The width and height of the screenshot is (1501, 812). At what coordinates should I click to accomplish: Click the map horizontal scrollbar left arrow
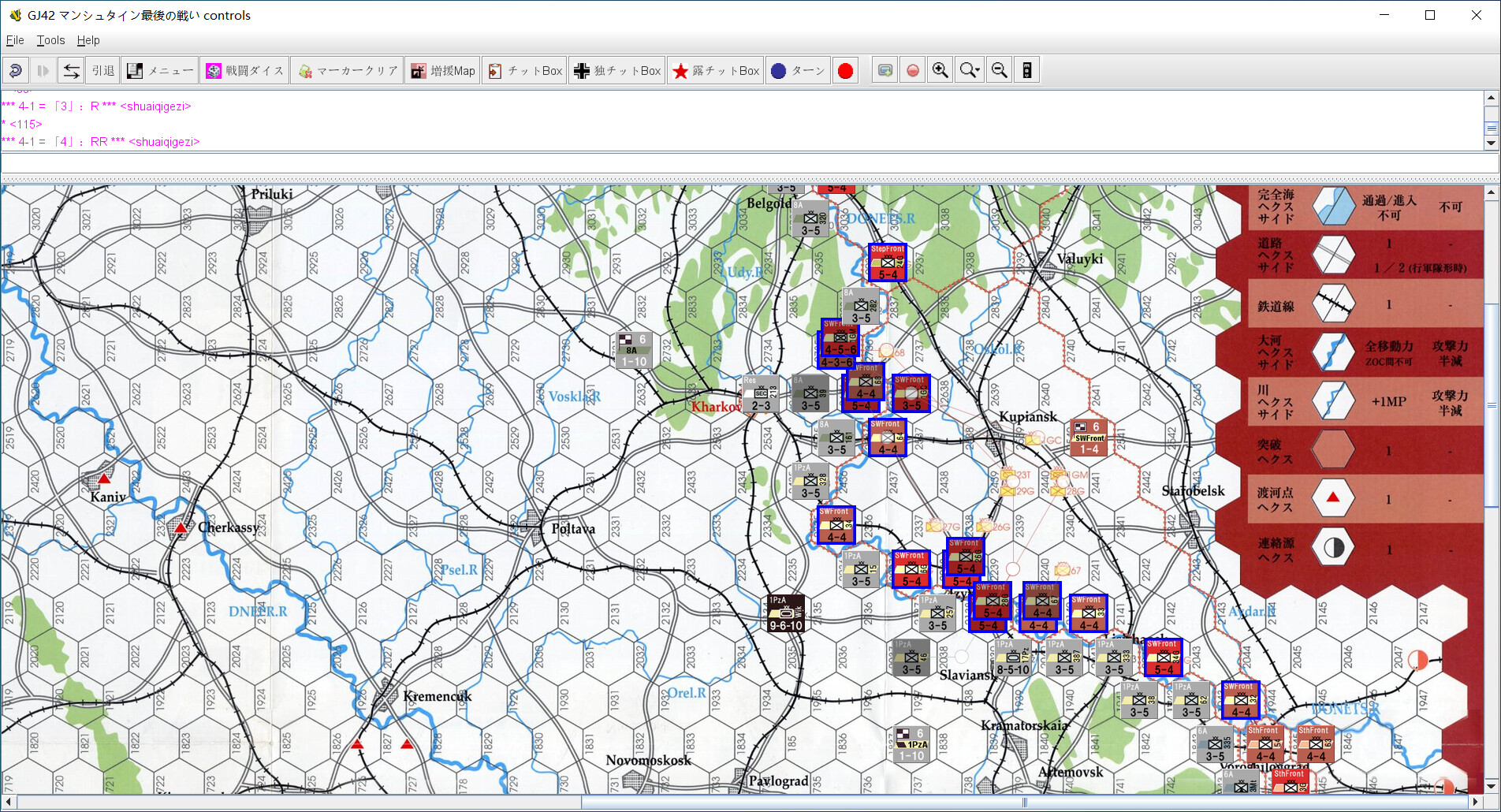[8, 803]
